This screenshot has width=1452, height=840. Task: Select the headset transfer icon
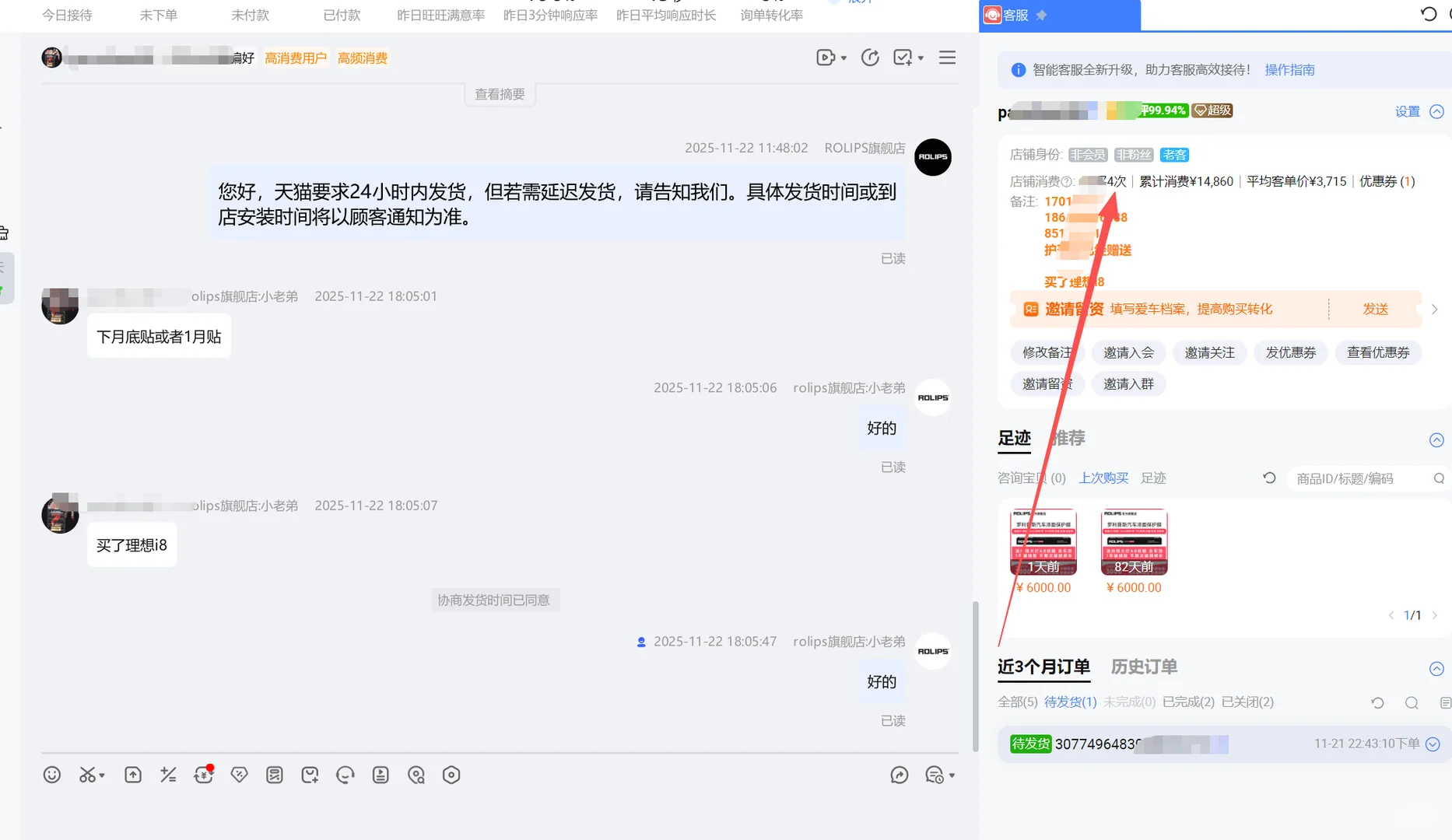click(x=345, y=775)
